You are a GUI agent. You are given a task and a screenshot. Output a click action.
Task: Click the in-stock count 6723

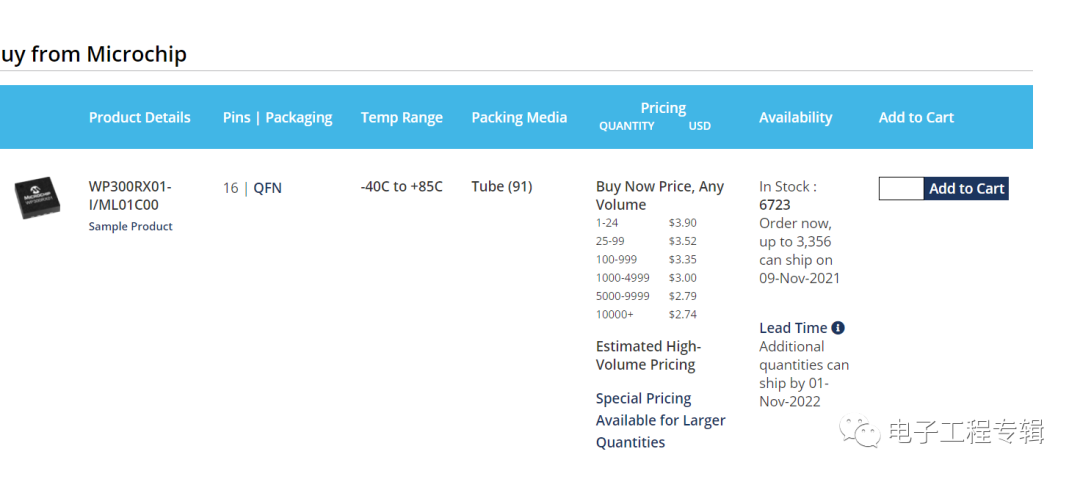(775, 205)
